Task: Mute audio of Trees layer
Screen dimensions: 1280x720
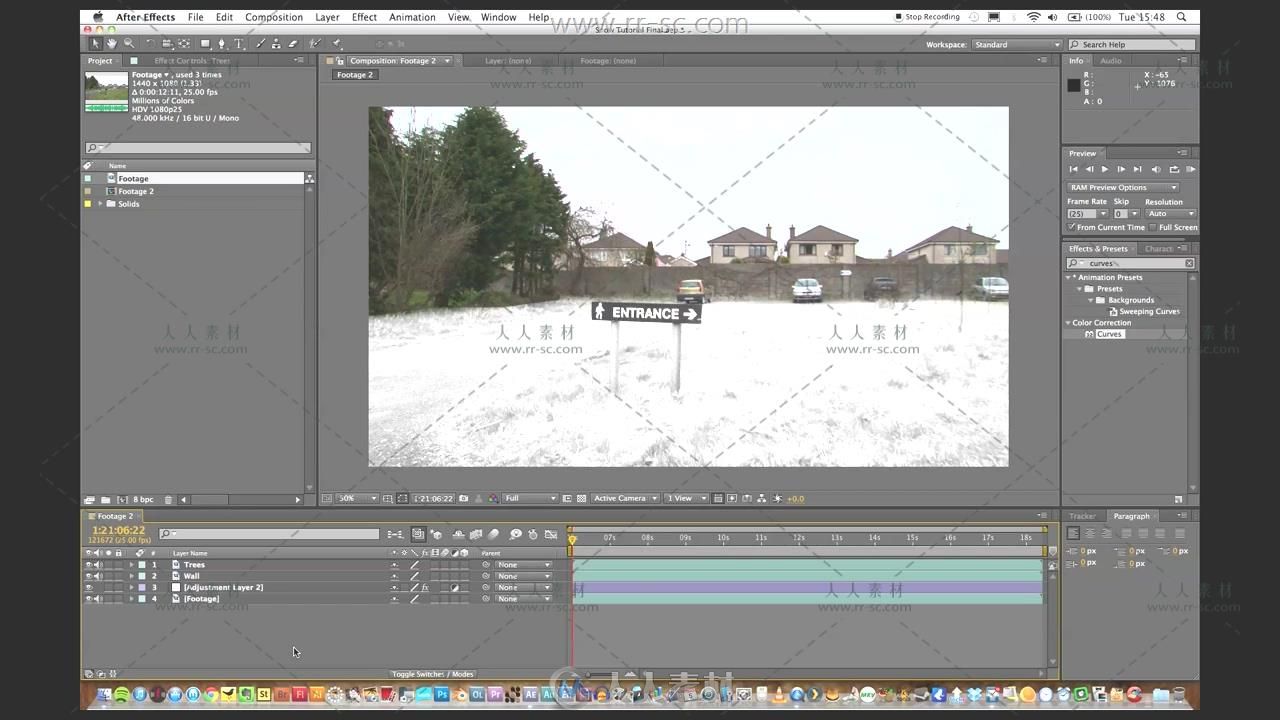Action: 98,565
